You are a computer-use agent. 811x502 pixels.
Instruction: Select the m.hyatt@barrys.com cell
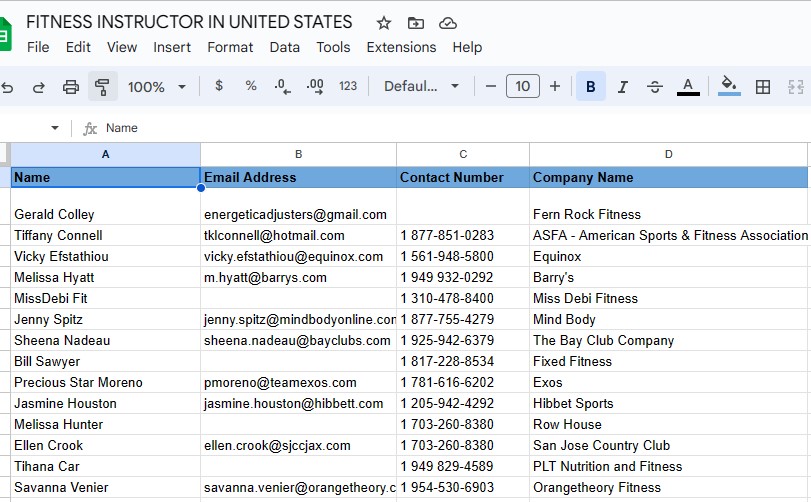coord(298,278)
